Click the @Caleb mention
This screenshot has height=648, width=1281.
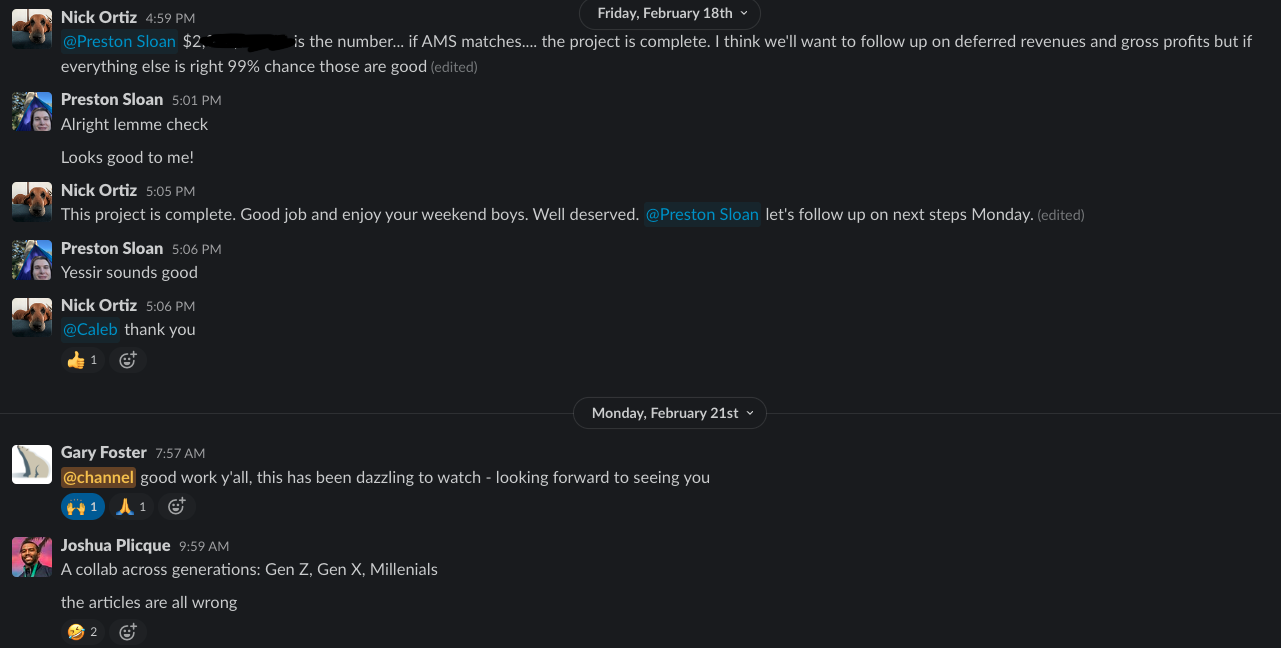coord(90,329)
